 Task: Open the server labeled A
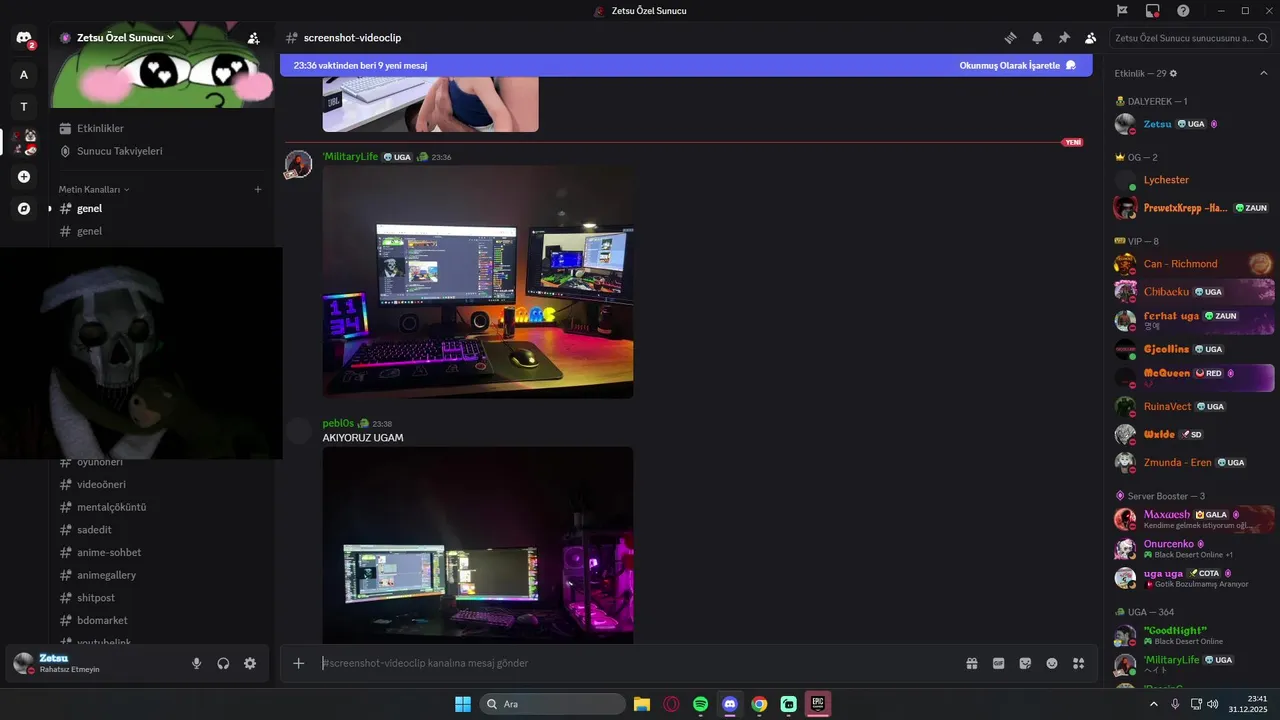(x=24, y=74)
